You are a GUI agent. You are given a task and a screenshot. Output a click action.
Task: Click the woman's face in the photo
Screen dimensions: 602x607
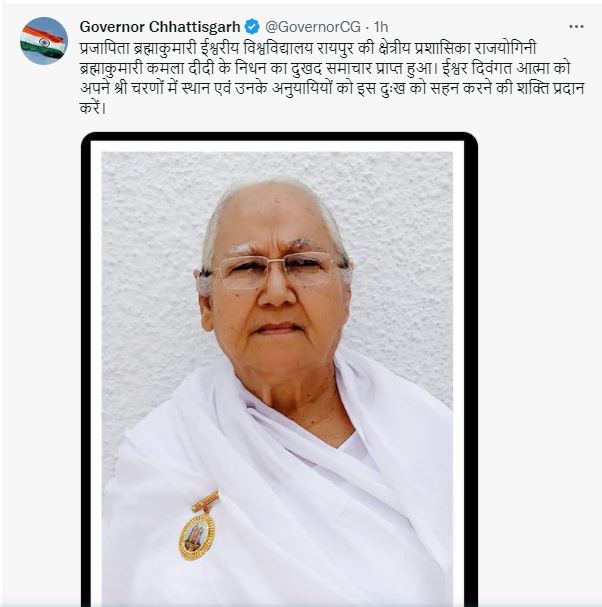[x=276, y=283]
